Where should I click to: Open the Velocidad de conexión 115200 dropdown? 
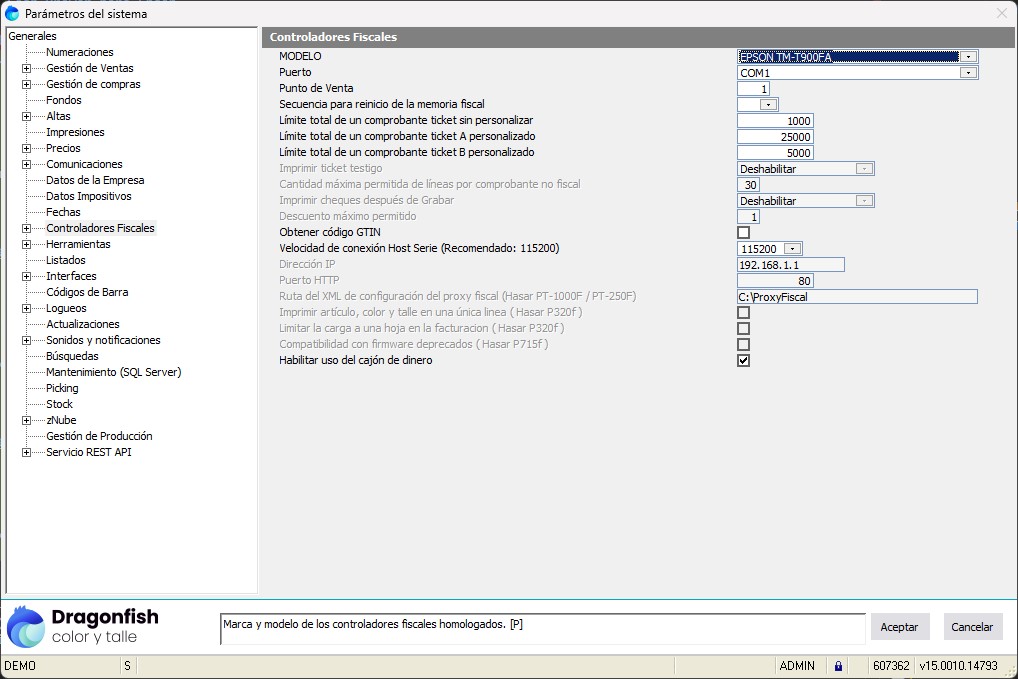792,249
